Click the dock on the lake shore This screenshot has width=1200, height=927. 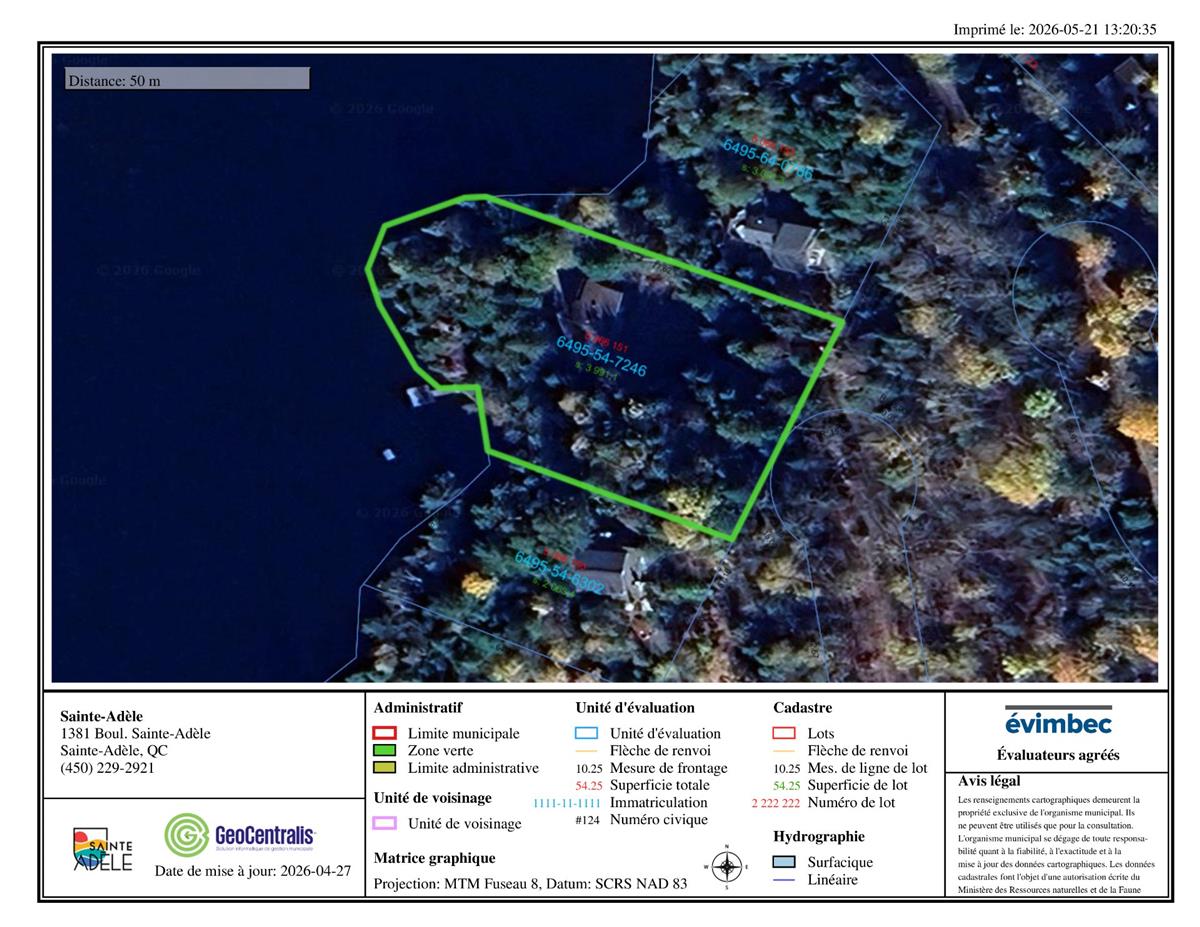[420, 395]
